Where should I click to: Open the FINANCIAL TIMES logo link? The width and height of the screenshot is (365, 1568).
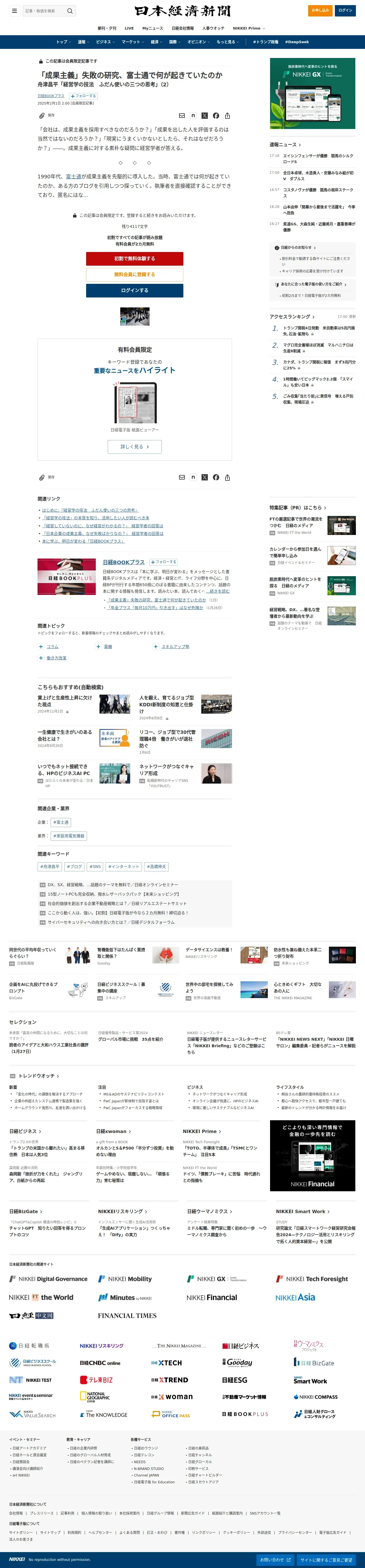(127, 1315)
